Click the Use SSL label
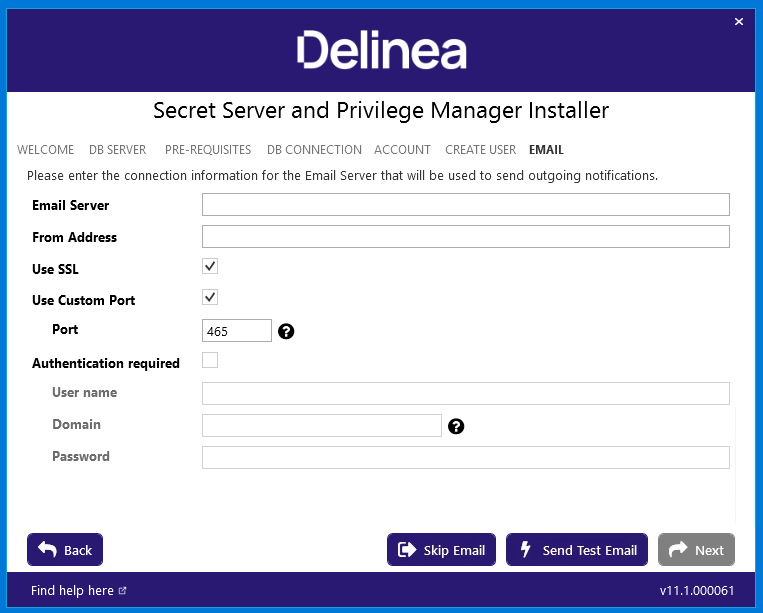Screen dimensions: 763x613 55,269
